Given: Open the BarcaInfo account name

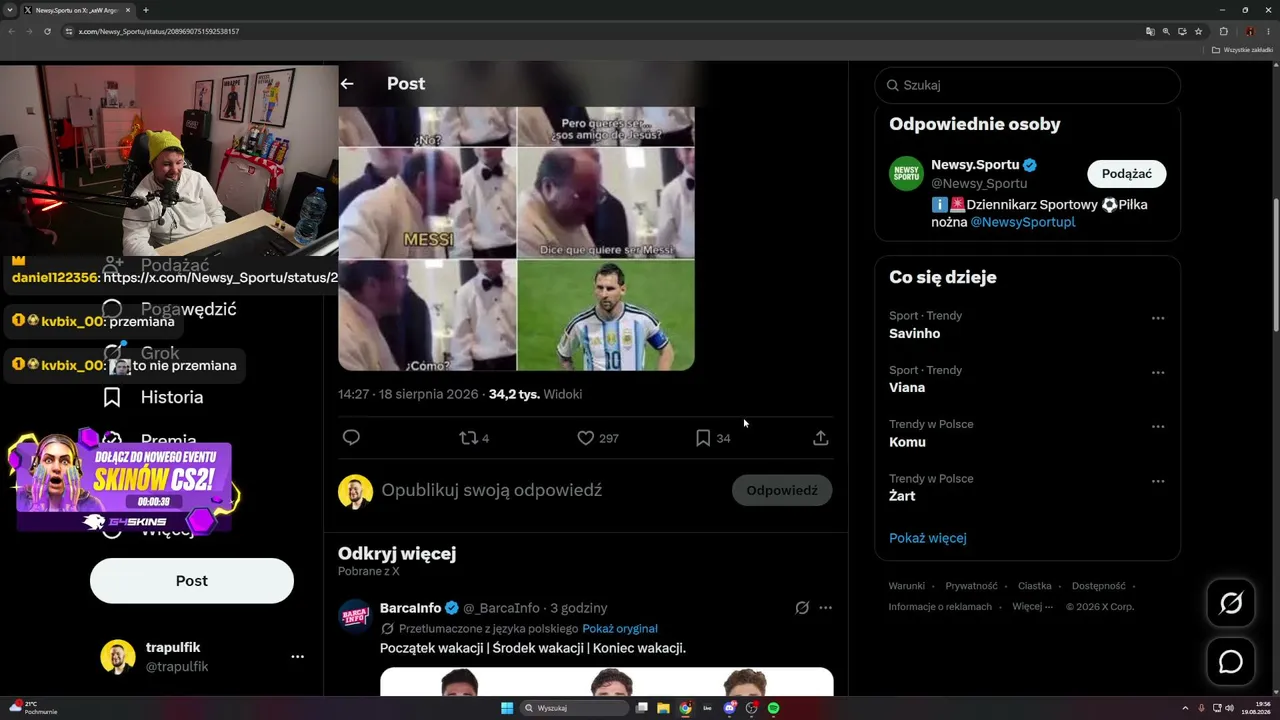Looking at the screenshot, I should (x=411, y=608).
